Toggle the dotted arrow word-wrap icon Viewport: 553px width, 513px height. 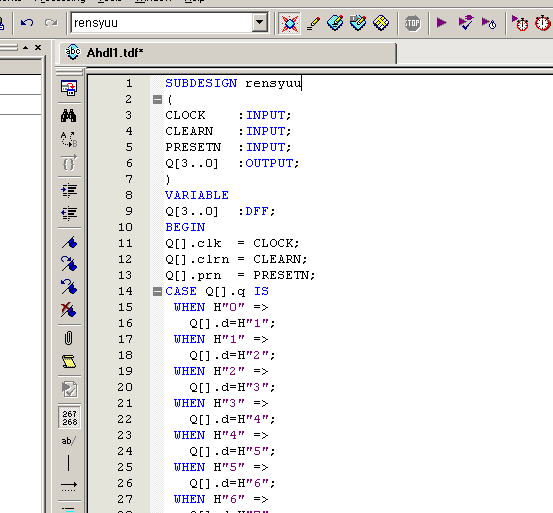pyautogui.click(x=69, y=486)
